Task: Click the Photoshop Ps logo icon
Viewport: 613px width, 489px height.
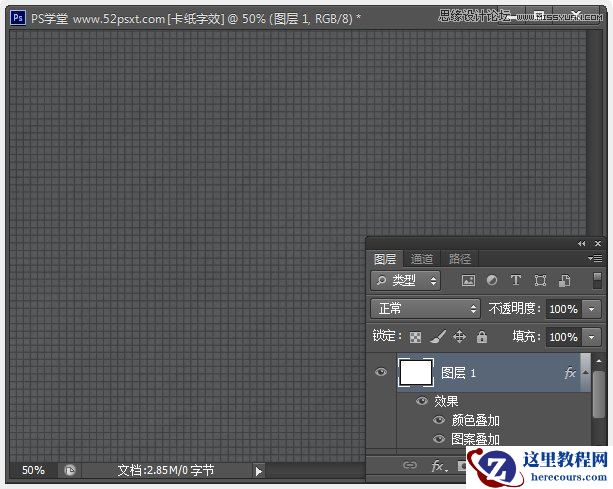Action: (18, 18)
